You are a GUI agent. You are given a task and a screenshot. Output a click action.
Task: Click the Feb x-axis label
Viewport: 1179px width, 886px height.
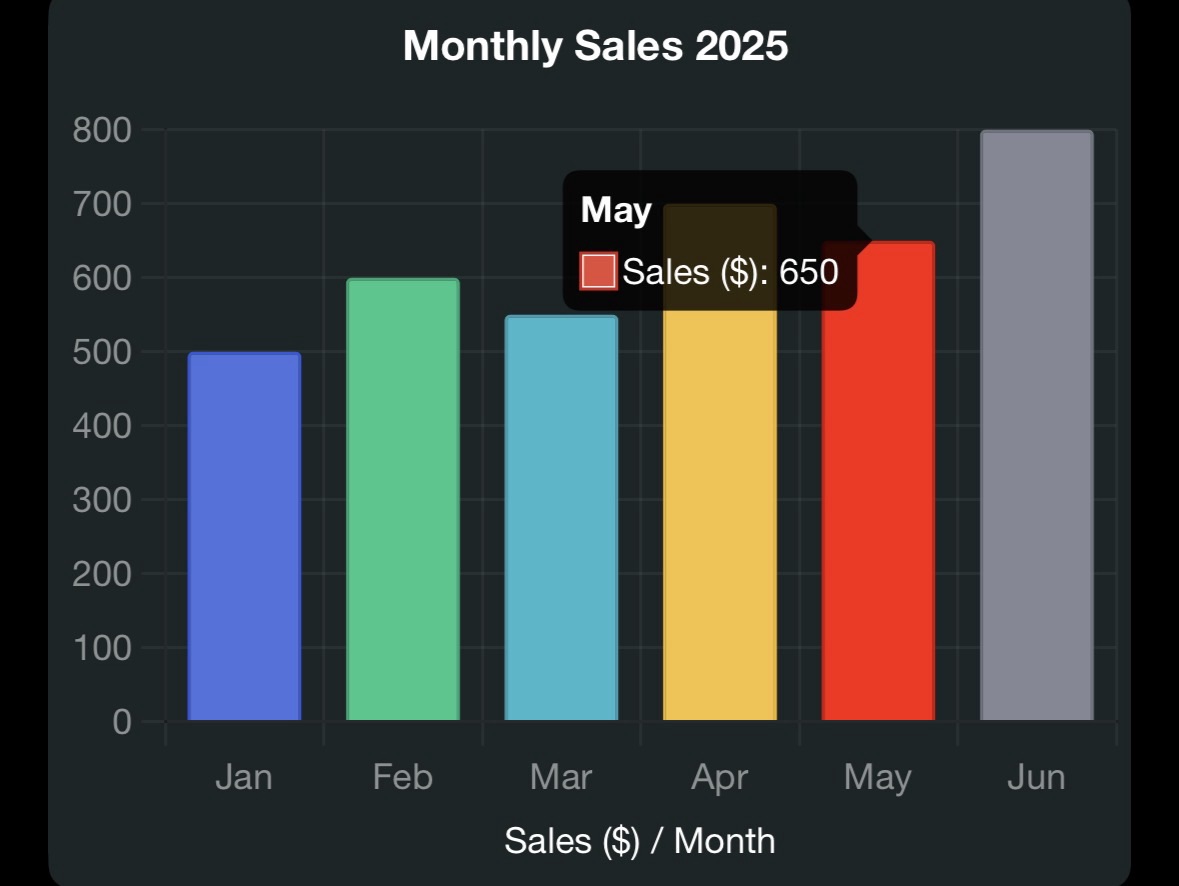(402, 777)
